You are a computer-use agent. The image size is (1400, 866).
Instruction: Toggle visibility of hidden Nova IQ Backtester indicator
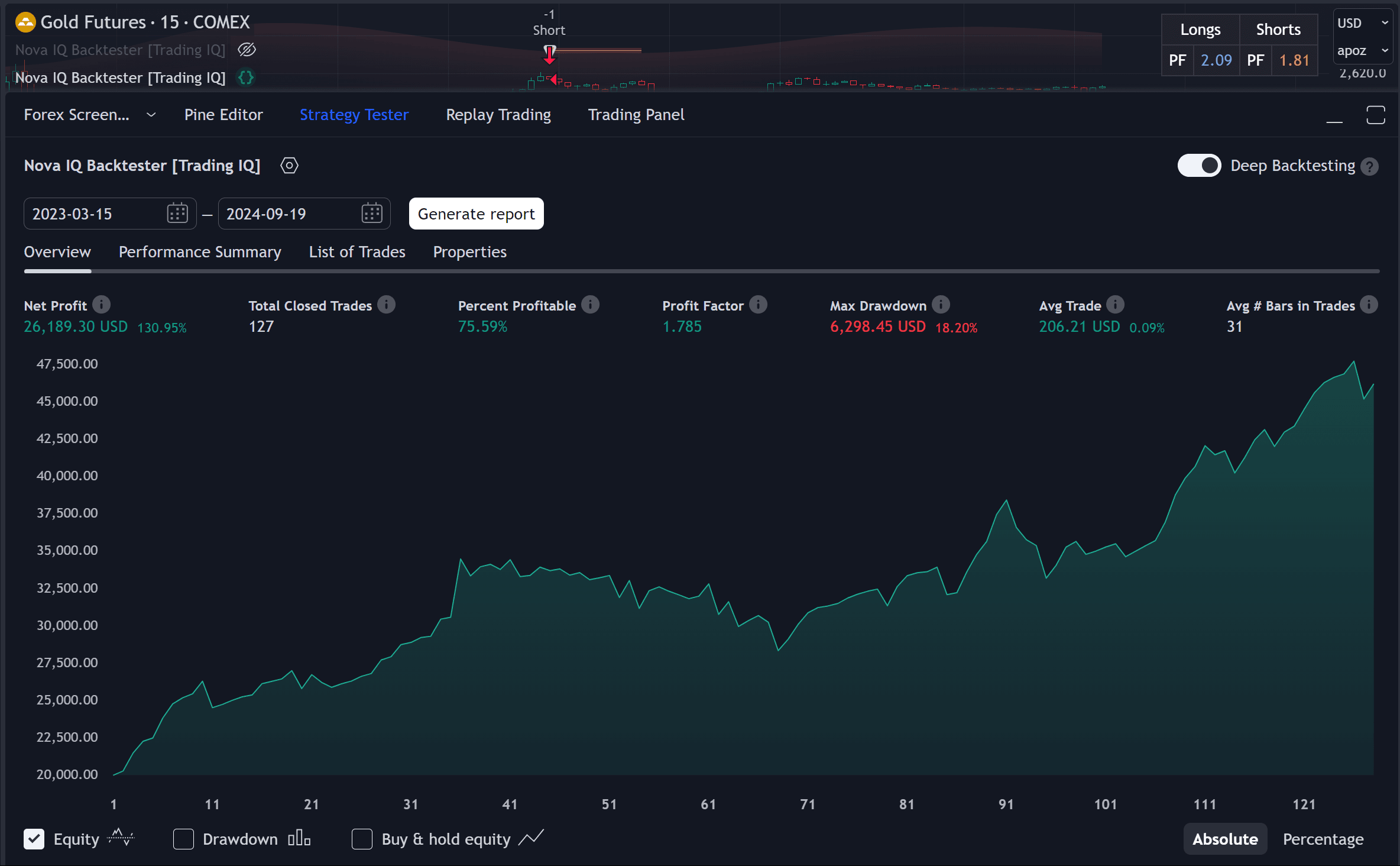(247, 50)
